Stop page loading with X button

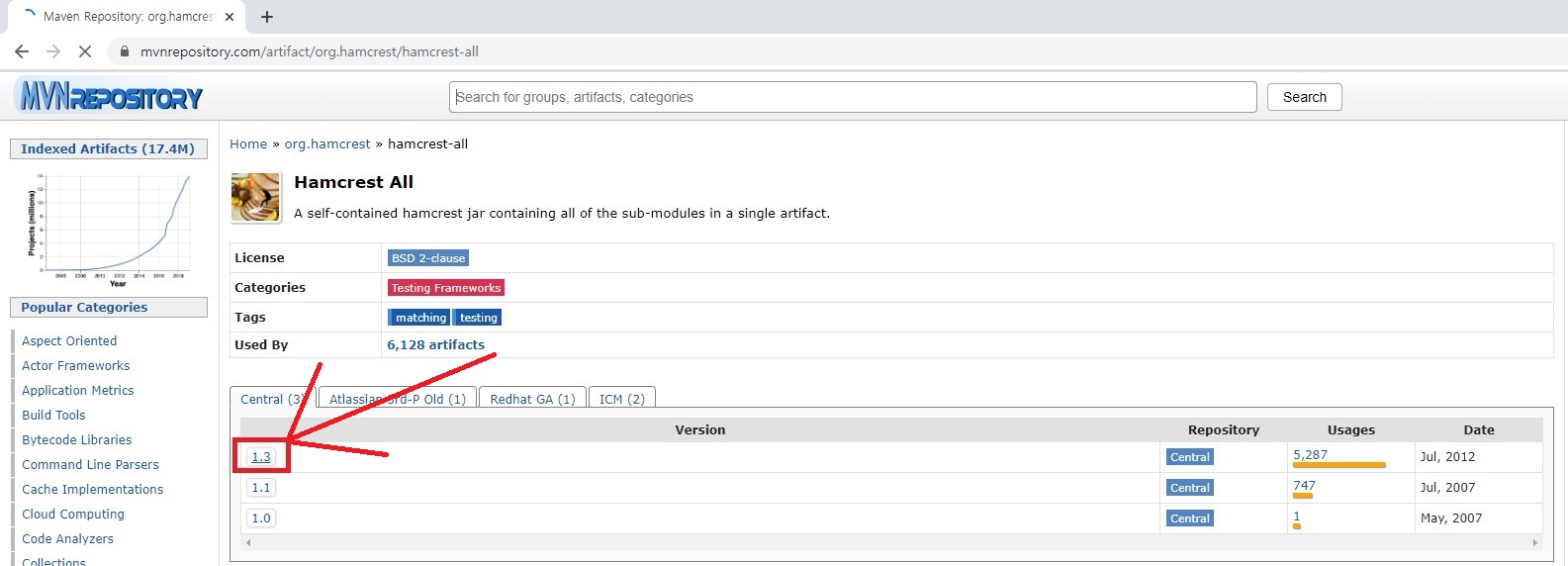coord(85,51)
